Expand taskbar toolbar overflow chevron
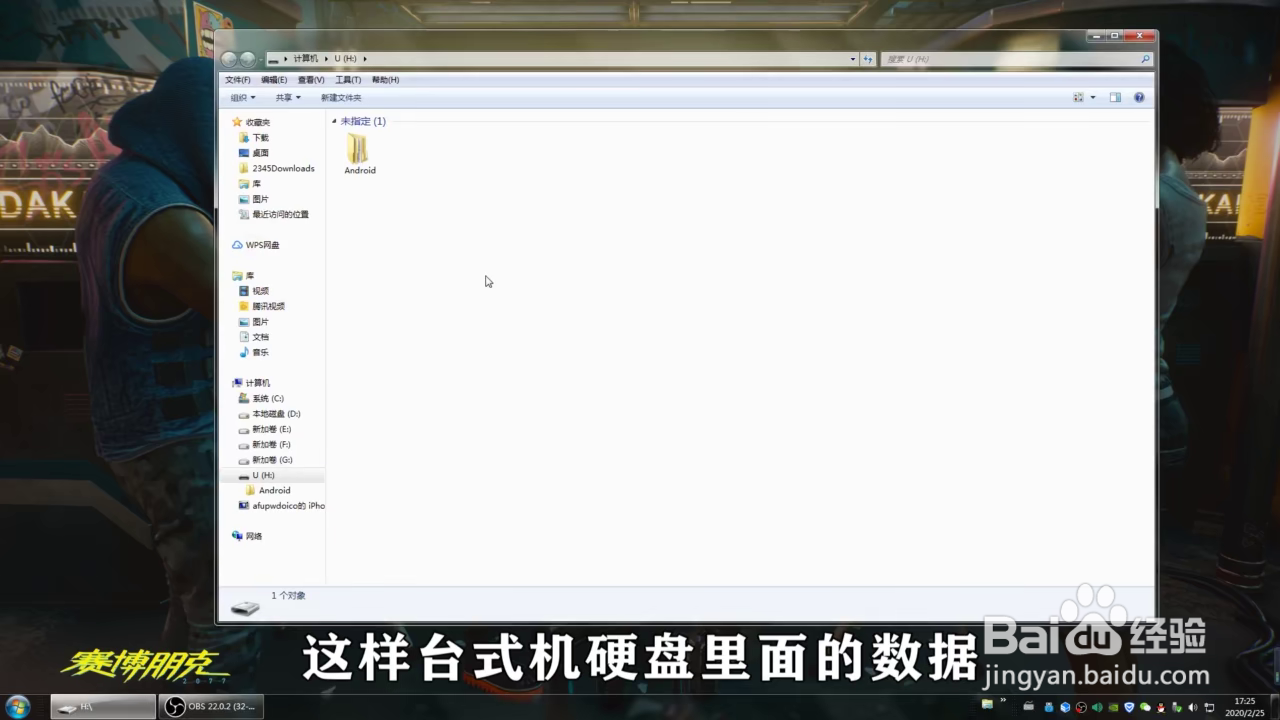 click(x=1003, y=700)
